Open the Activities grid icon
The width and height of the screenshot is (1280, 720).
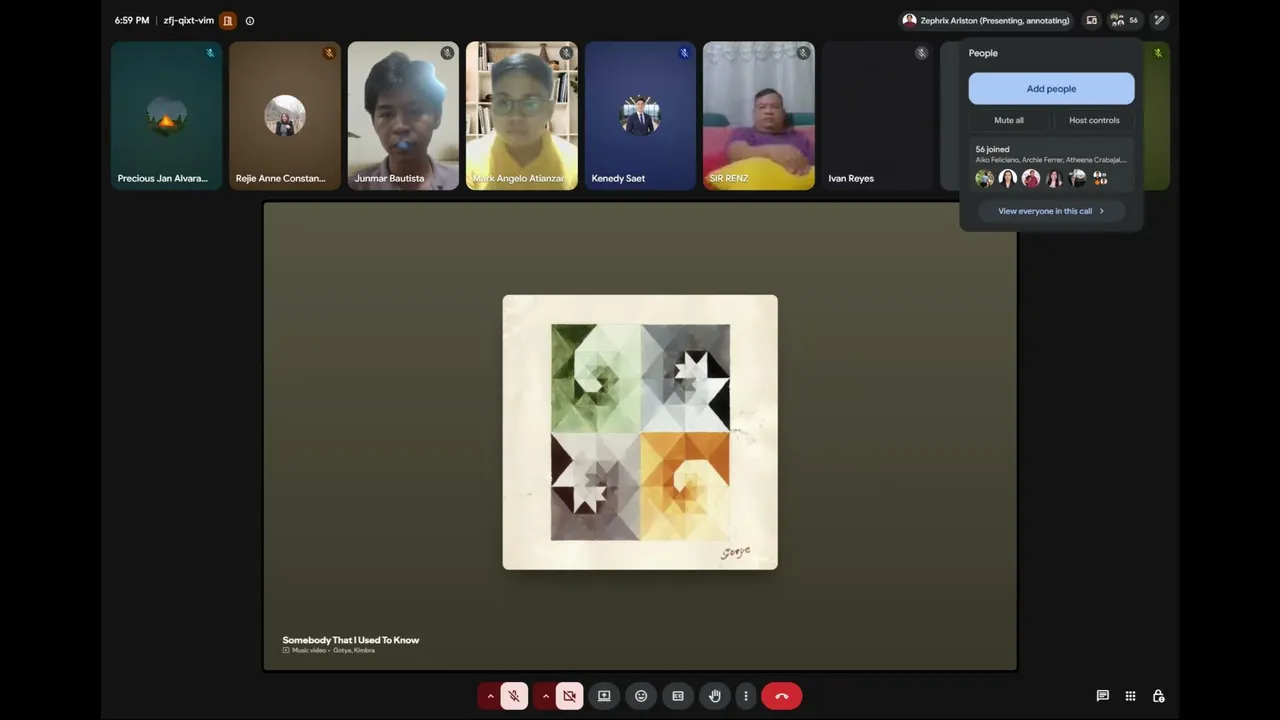pyautogui.click(x=1130, y=696)
